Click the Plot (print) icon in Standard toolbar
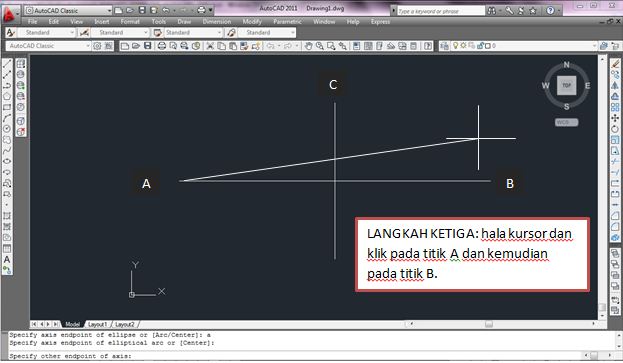The height and width of the screenshot is (363, 623). click(x=162, y=46)
